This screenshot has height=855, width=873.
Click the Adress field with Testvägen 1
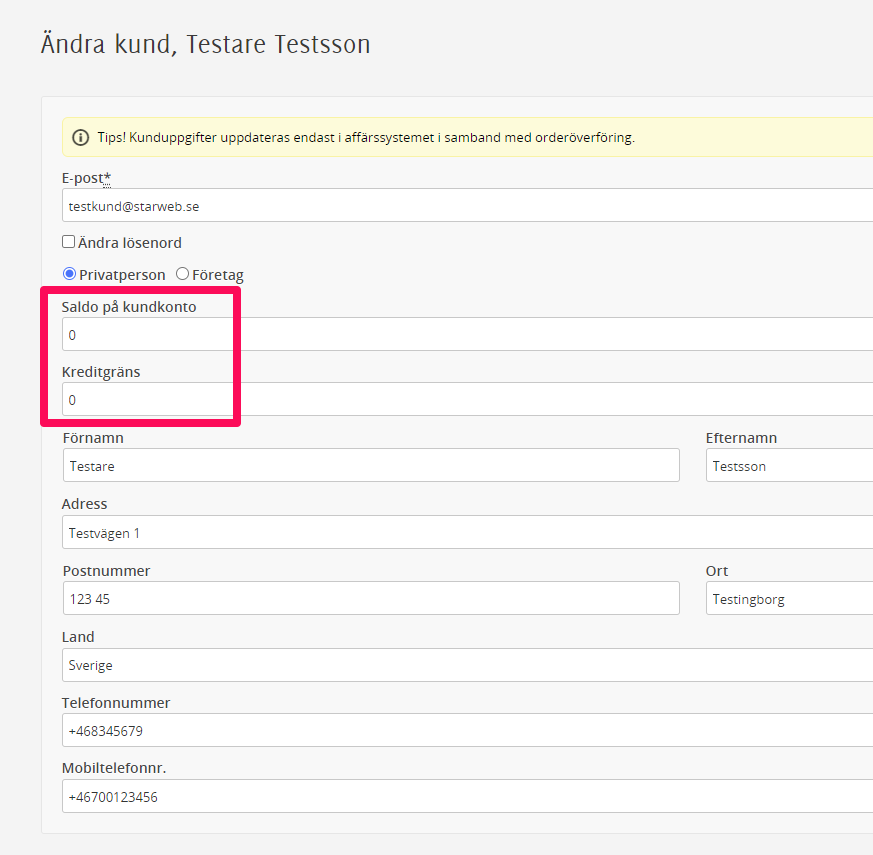point(467,532)
